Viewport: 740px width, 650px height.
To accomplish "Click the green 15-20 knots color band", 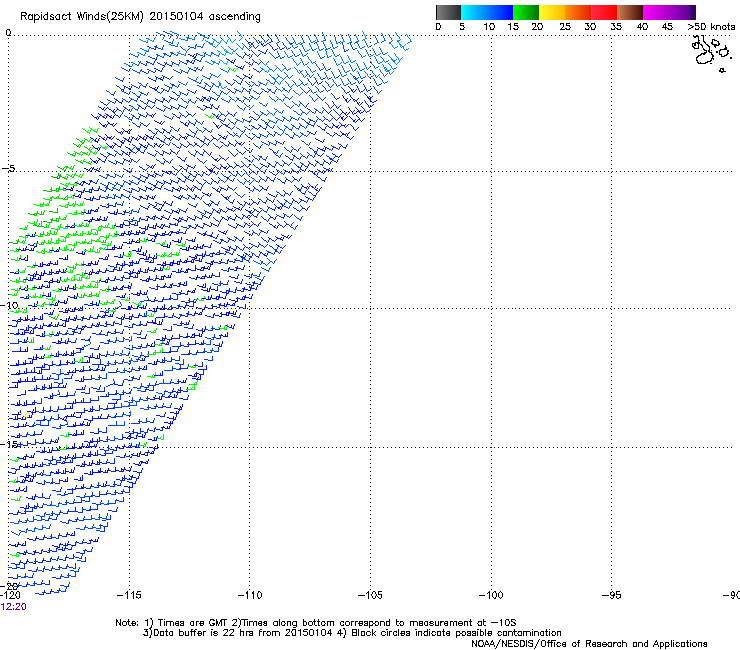I will [x=526, y=12].
